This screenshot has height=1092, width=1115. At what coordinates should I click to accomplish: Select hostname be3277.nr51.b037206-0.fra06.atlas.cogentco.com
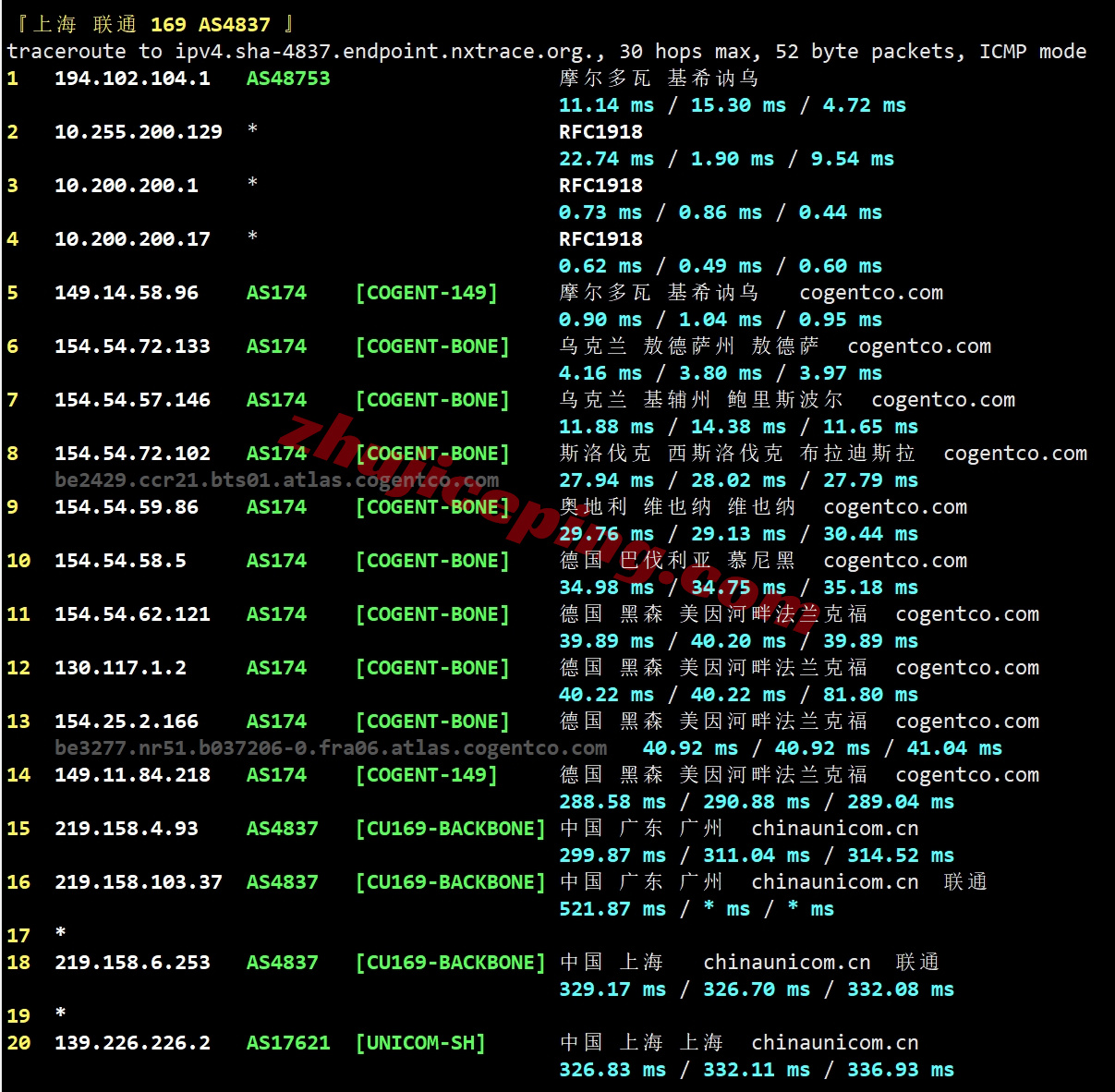point(331,748)
